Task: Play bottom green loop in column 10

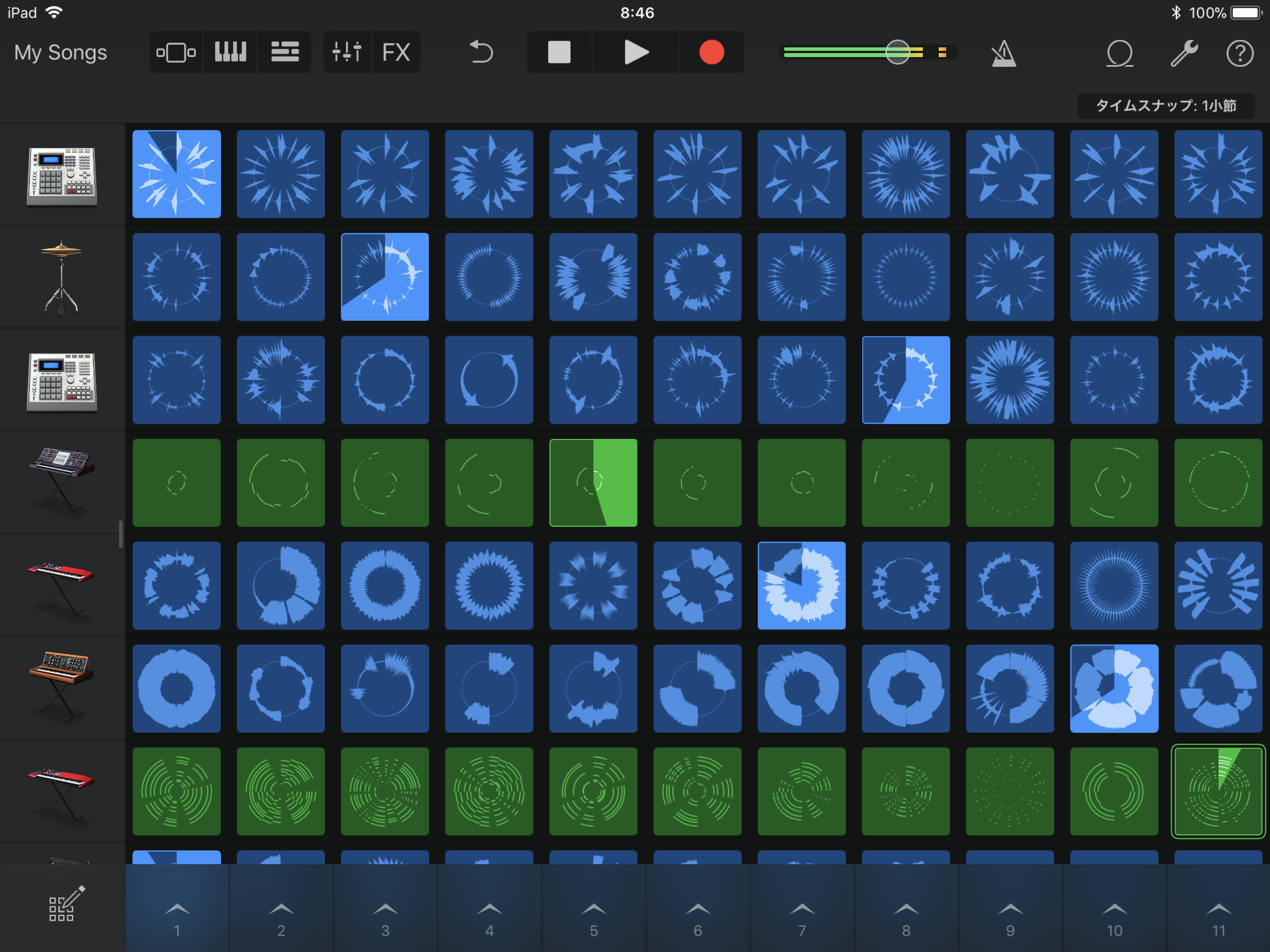Action: (1115, 791)
